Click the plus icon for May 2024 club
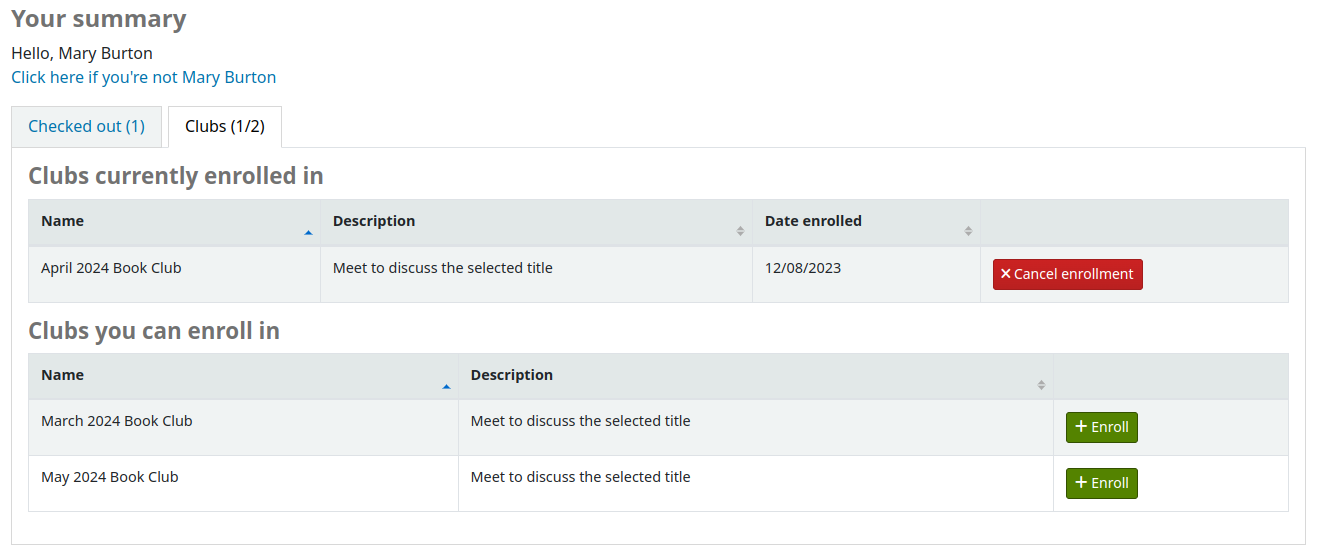 coord(1080,483)
